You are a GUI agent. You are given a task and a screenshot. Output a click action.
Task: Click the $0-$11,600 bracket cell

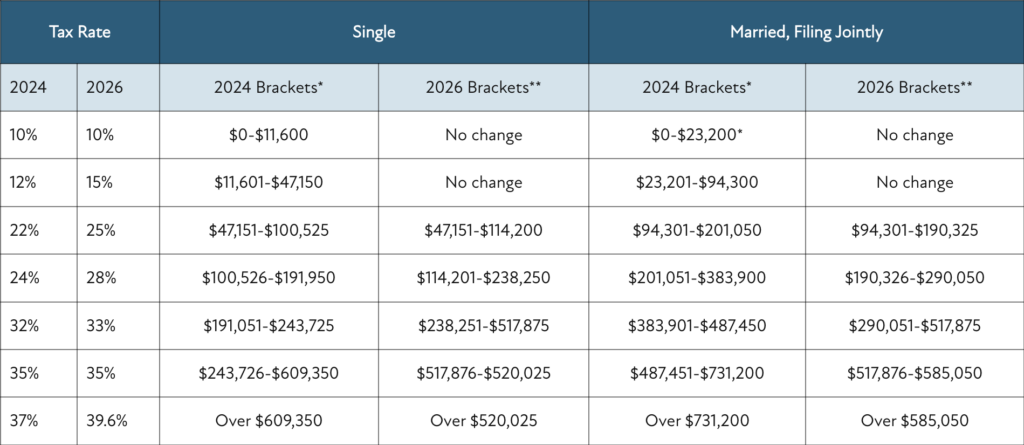pyautogui.click(x=269, y=135)
